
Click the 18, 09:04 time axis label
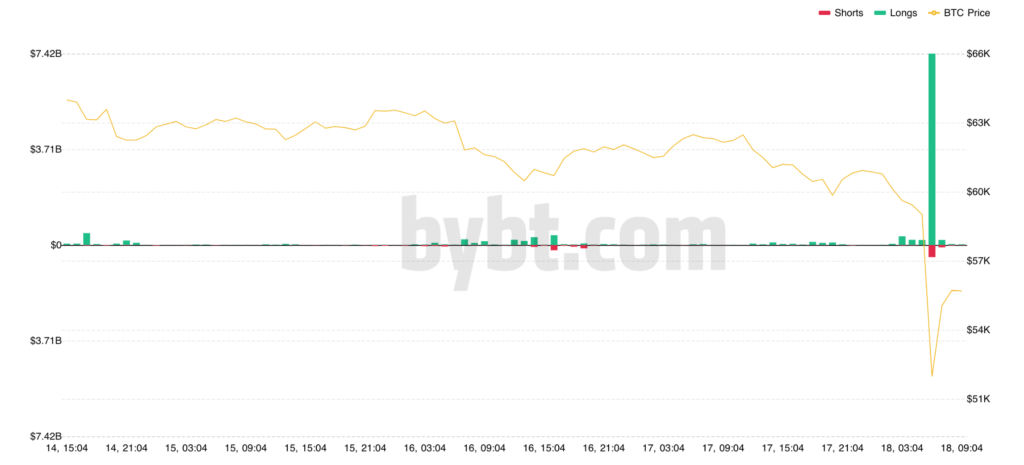(x=962, y=448)
